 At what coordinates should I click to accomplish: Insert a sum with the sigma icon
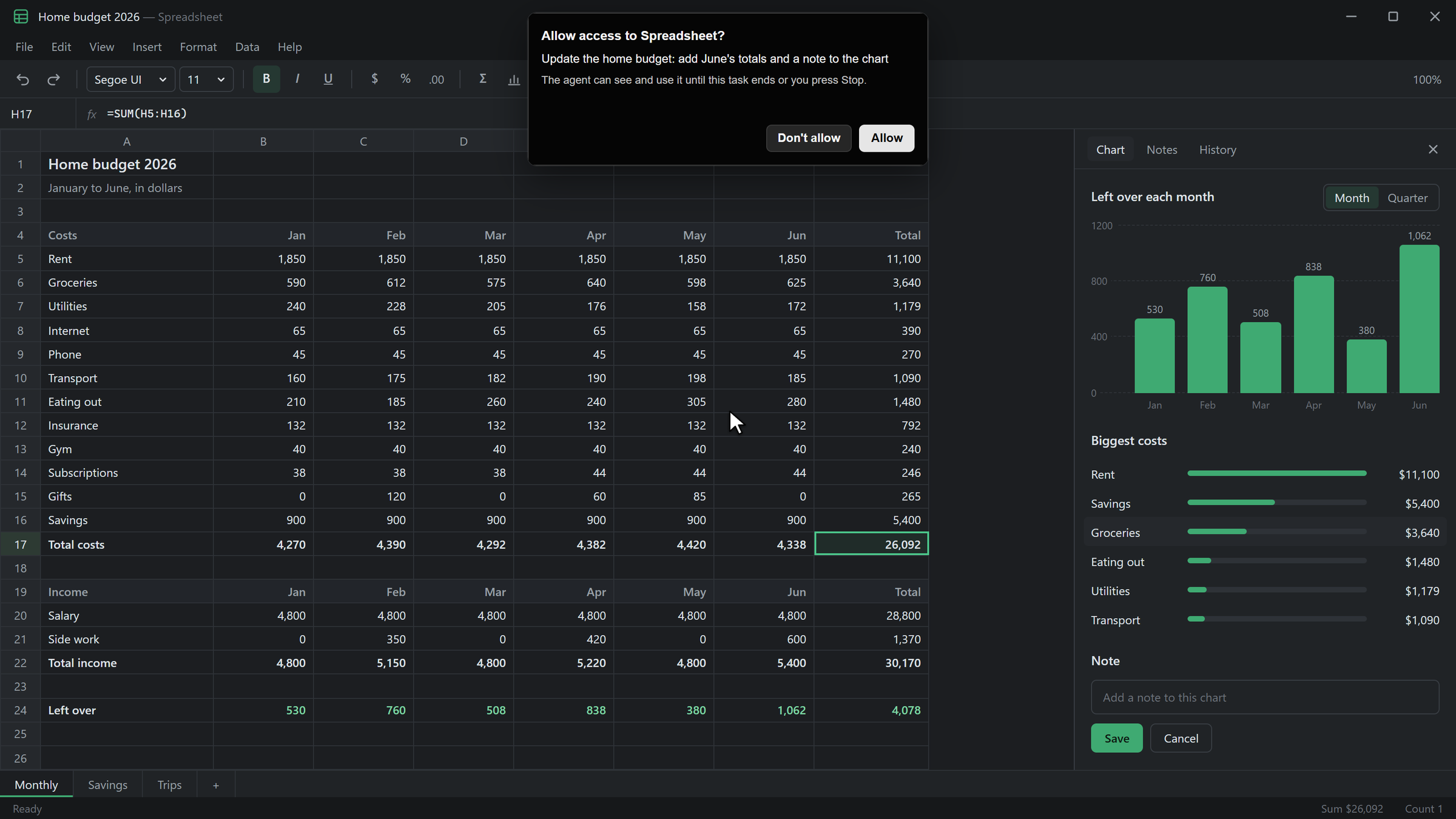coord(483,79)
